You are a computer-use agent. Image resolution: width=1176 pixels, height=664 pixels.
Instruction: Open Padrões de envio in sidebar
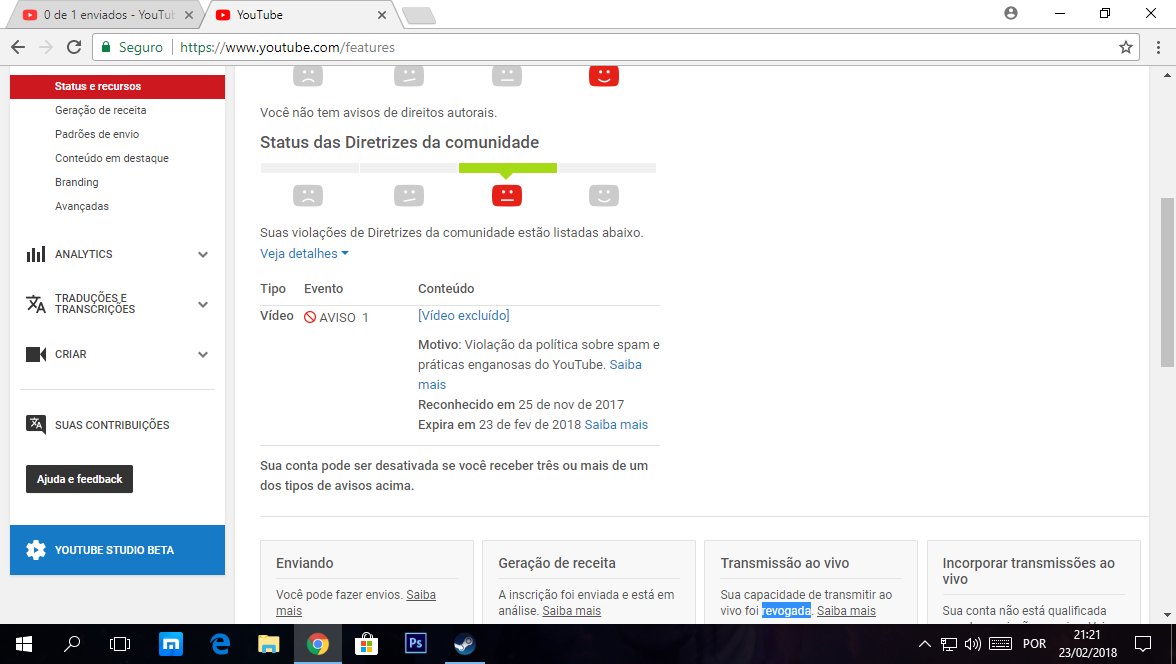(97, 134)
